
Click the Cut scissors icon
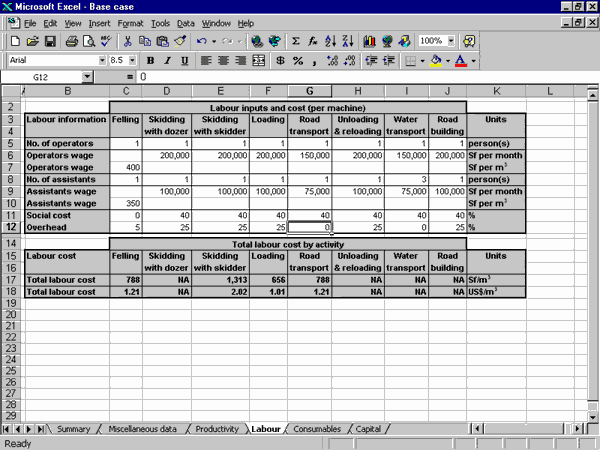128,41
